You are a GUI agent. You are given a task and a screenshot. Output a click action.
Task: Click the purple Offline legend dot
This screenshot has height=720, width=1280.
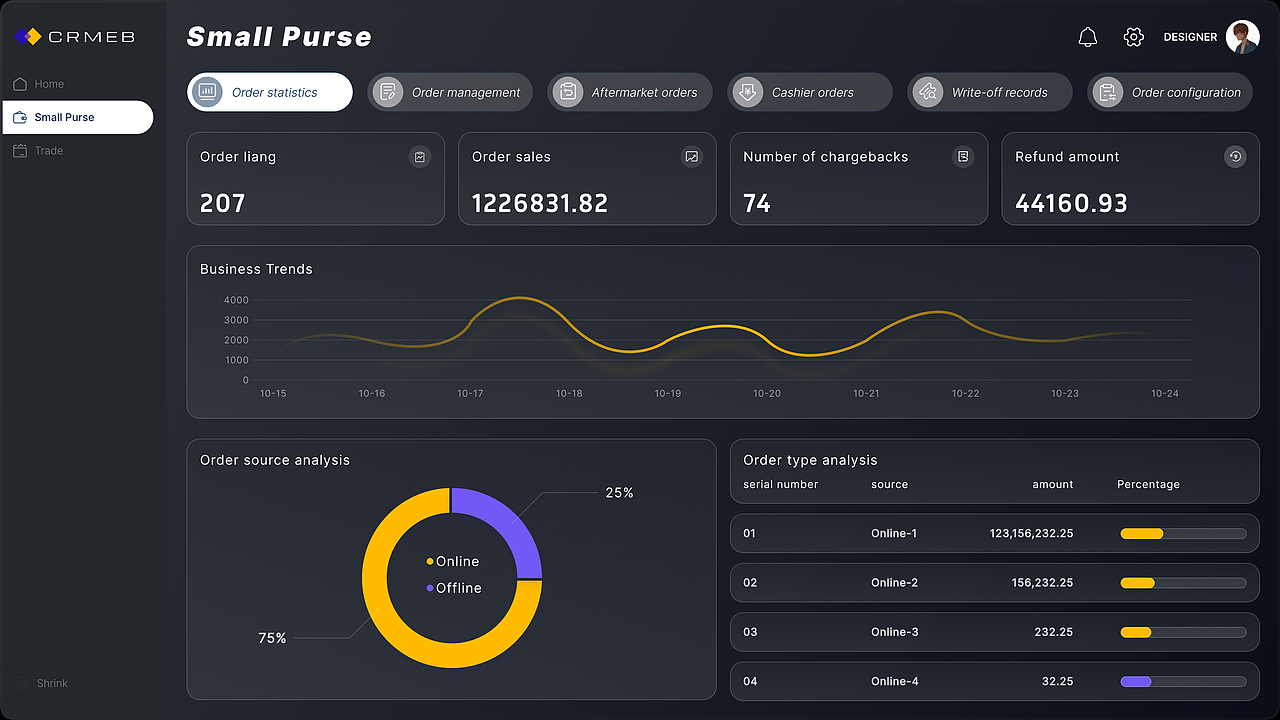click(x=430, y=588)
